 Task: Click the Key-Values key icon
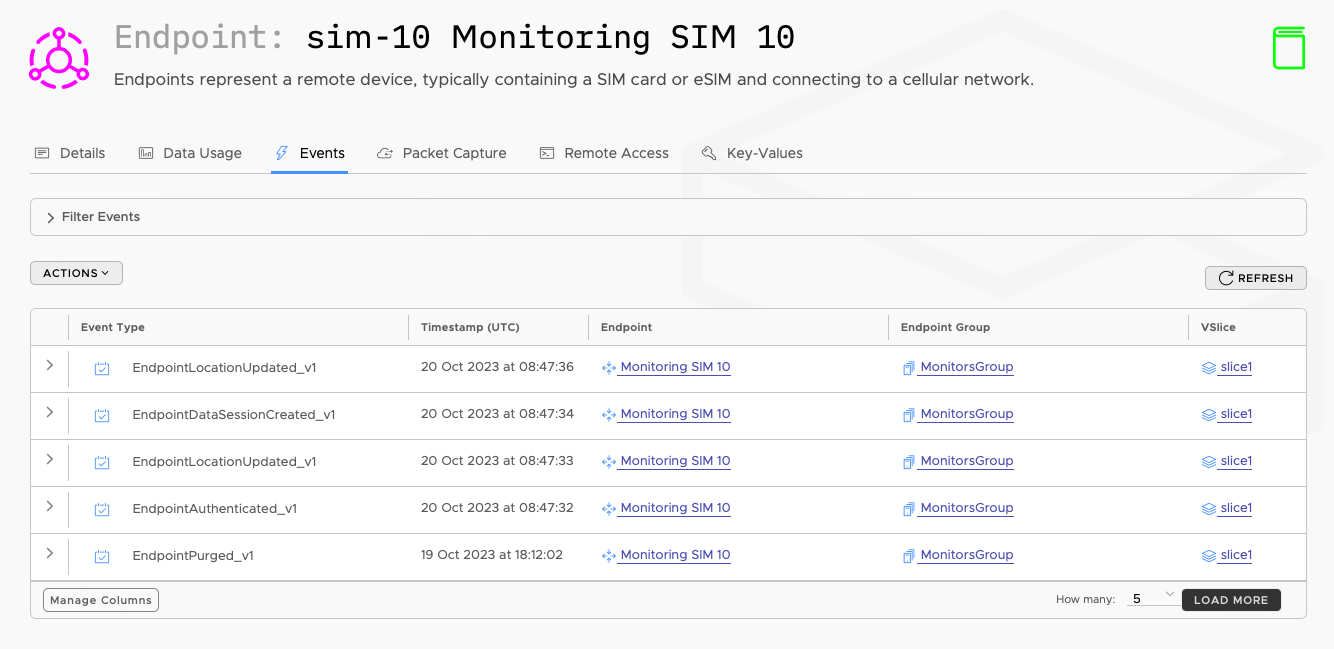click(709, 153)
